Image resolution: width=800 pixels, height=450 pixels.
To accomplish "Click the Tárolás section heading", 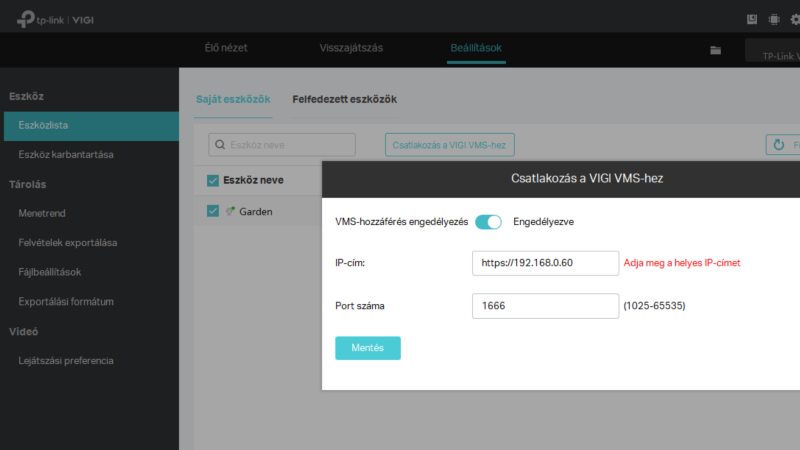I will [x=28, y=185].
